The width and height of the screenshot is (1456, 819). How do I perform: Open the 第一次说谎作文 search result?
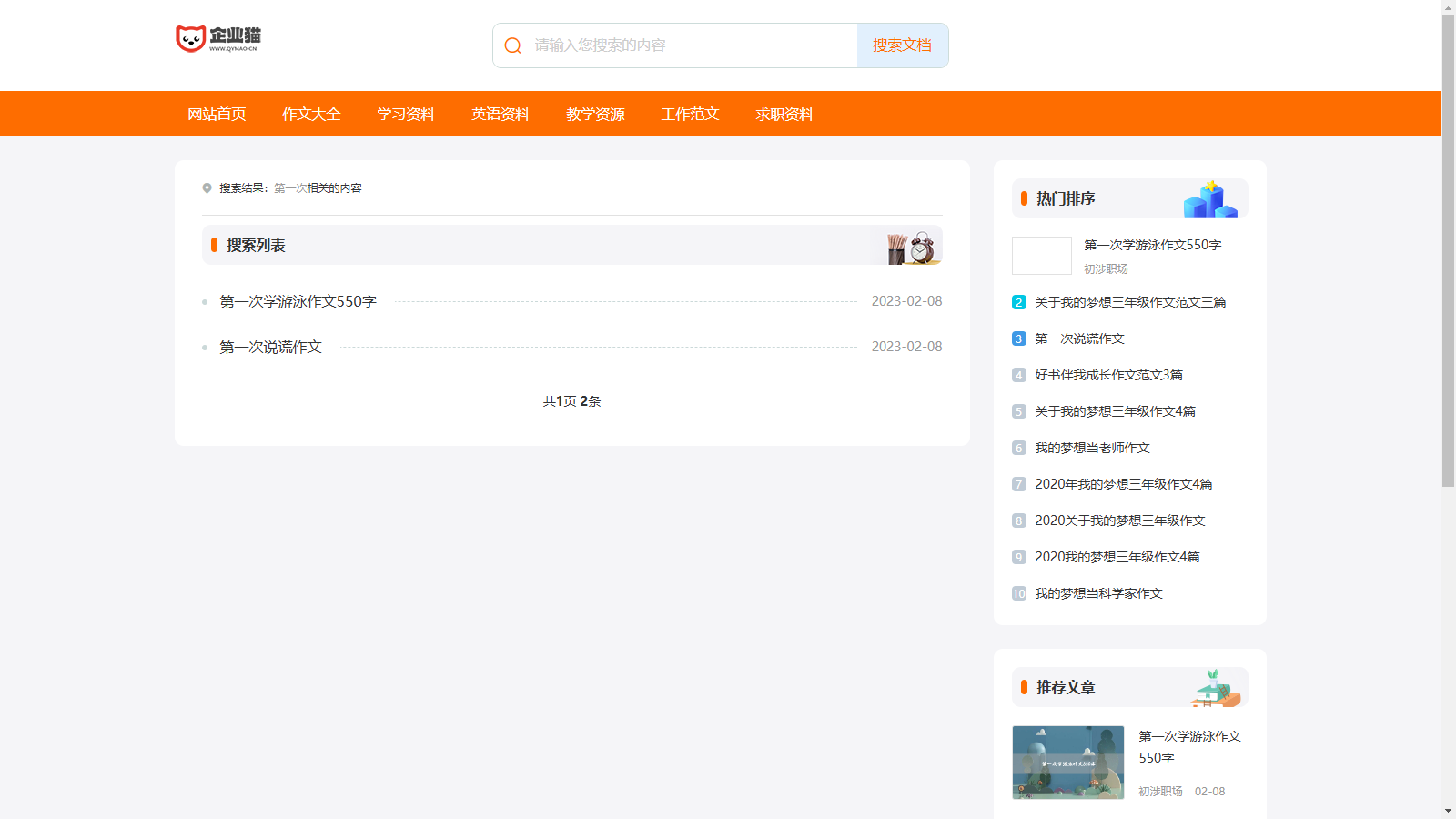(270, 347)
